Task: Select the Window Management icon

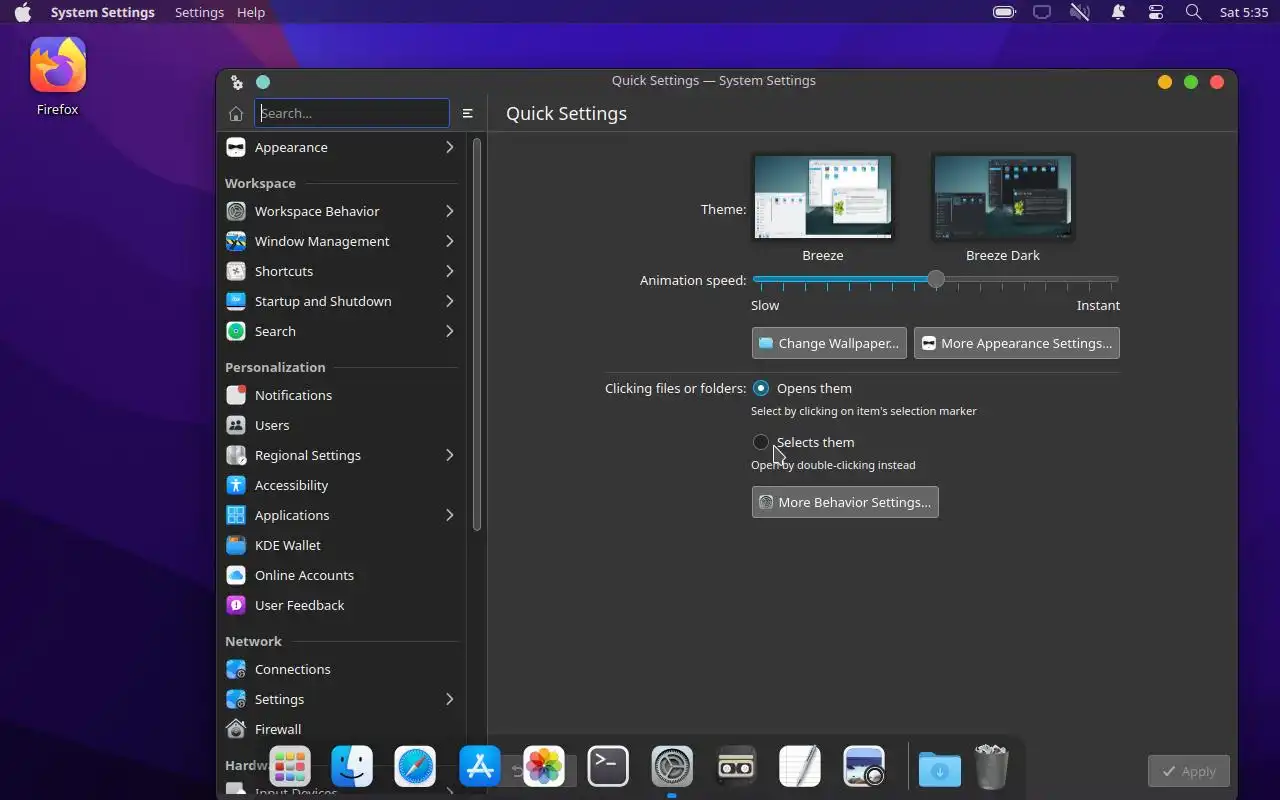Action: [236, 241]
